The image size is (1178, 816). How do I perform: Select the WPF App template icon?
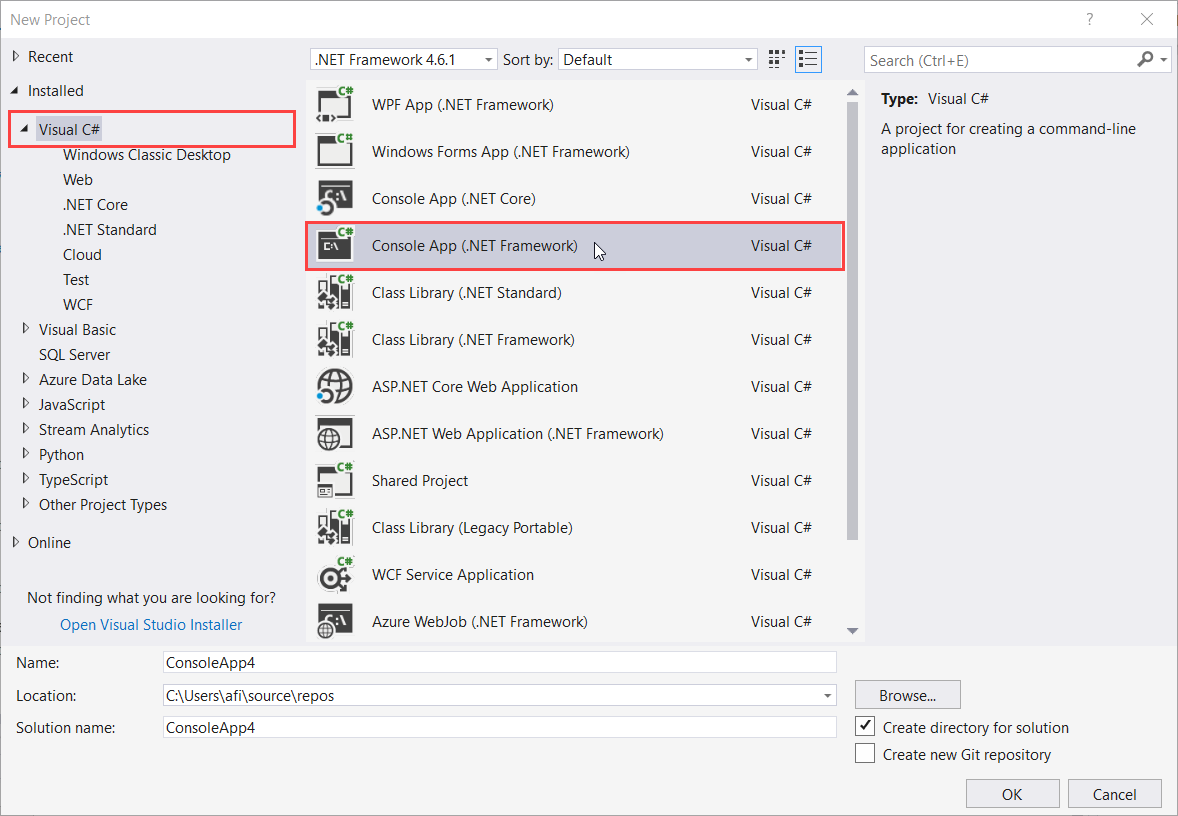coord(335,104)
